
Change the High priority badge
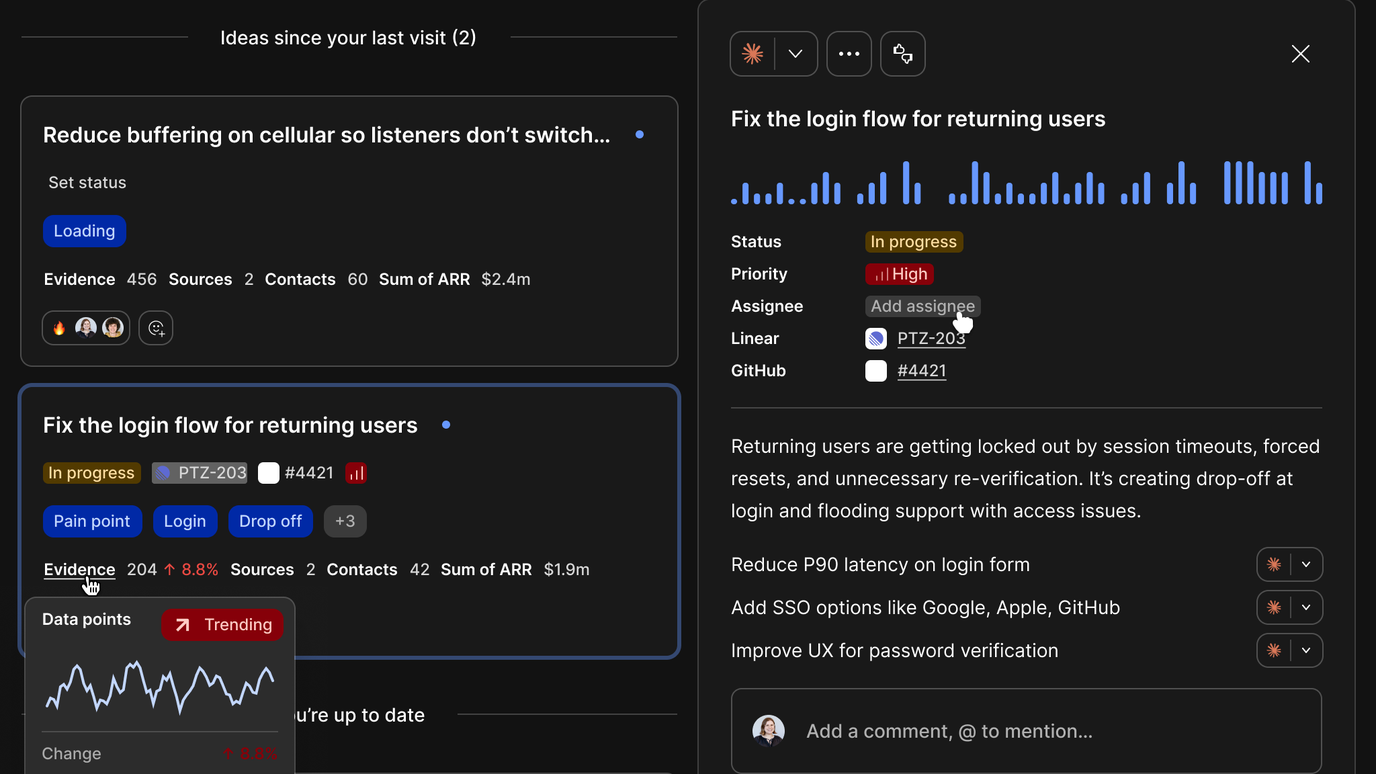[899, 274]
